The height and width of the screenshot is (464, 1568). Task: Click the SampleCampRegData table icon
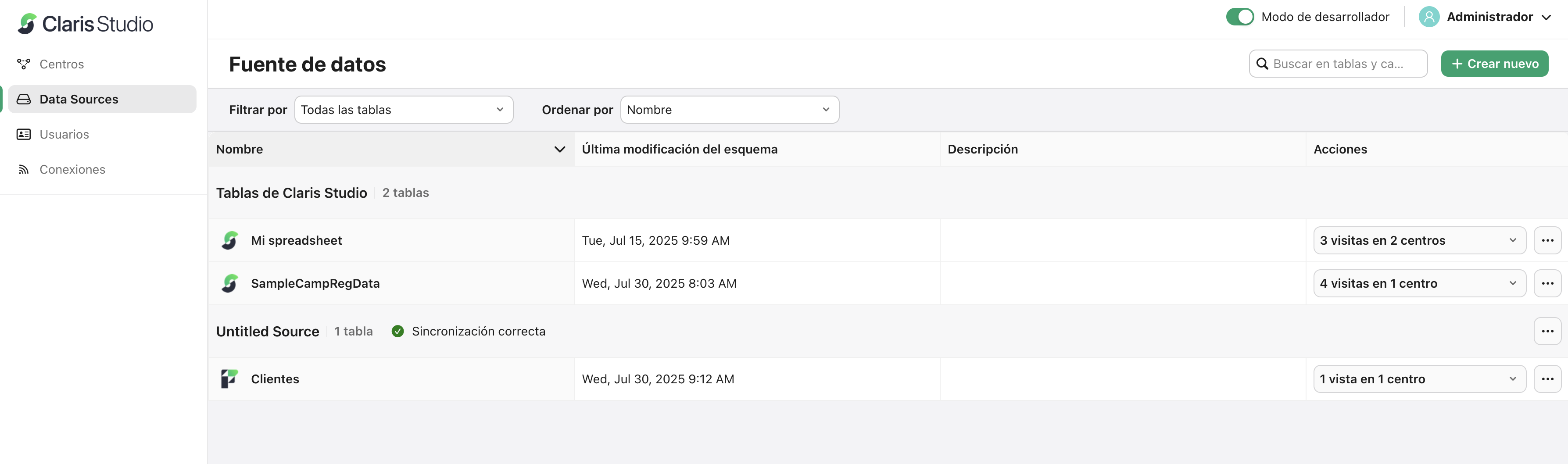229,283
